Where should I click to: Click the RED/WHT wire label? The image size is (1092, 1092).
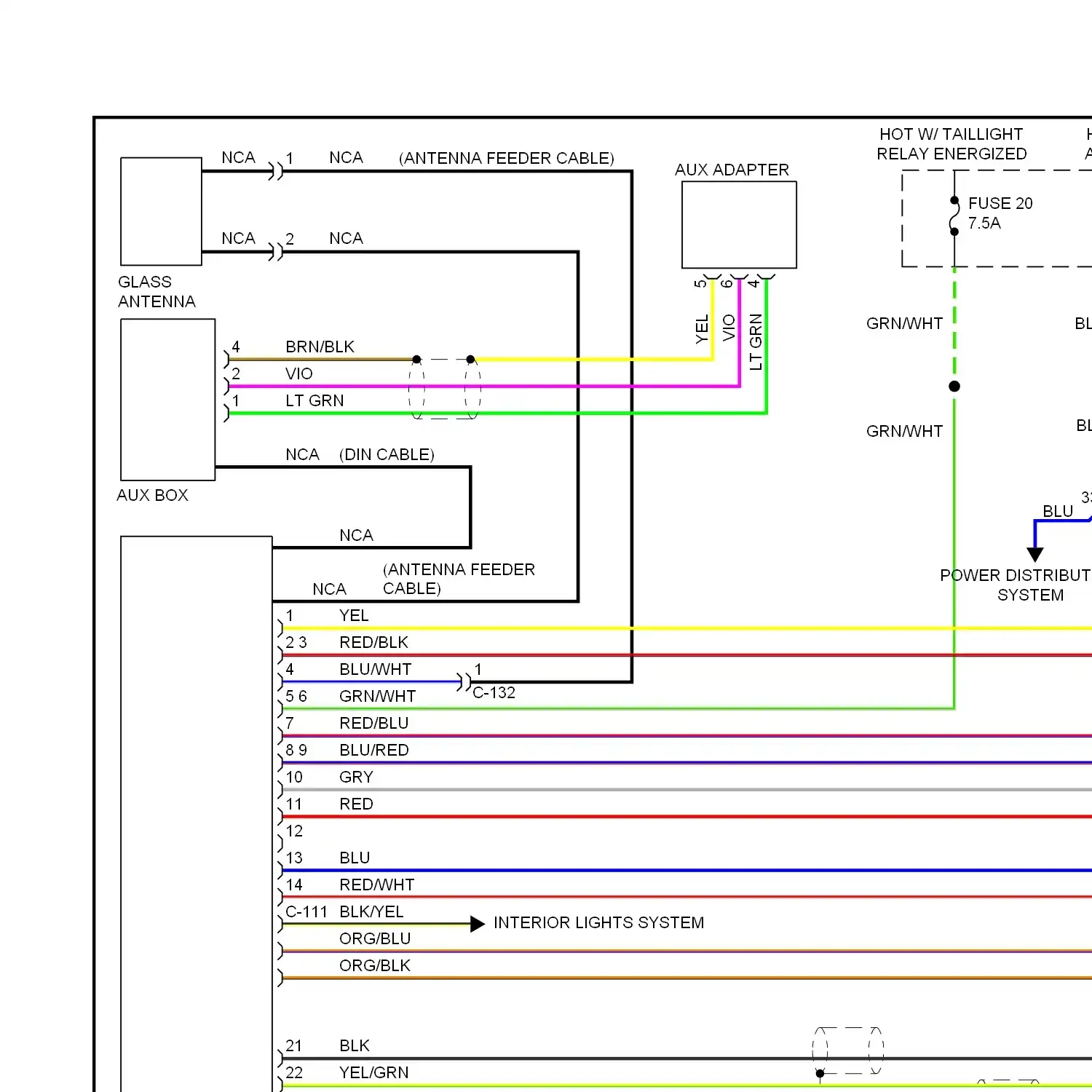point(376,885)
